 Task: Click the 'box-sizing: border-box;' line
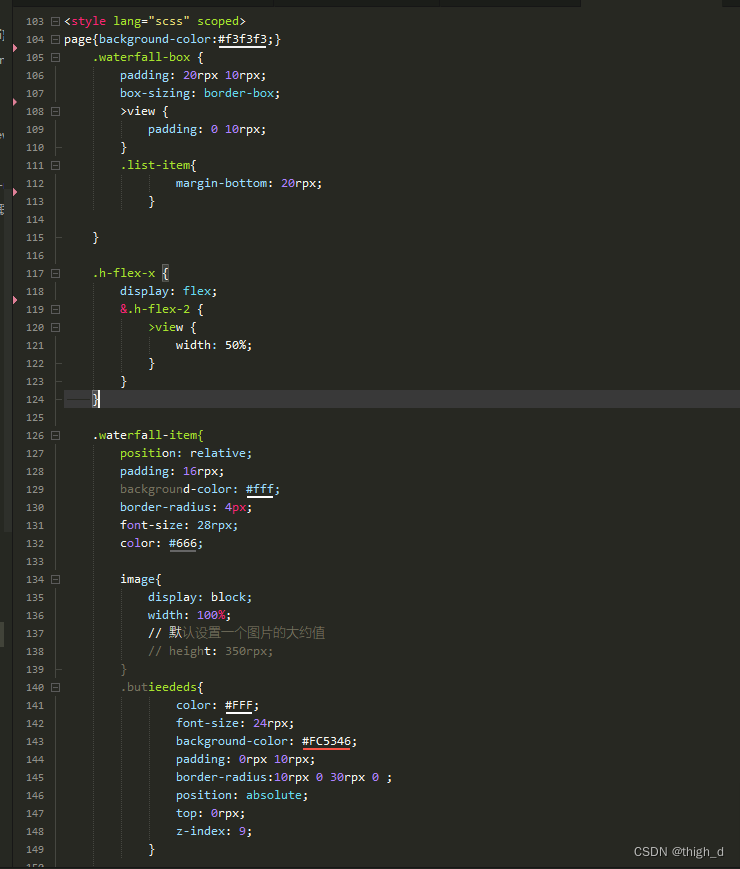coord(200,93)
